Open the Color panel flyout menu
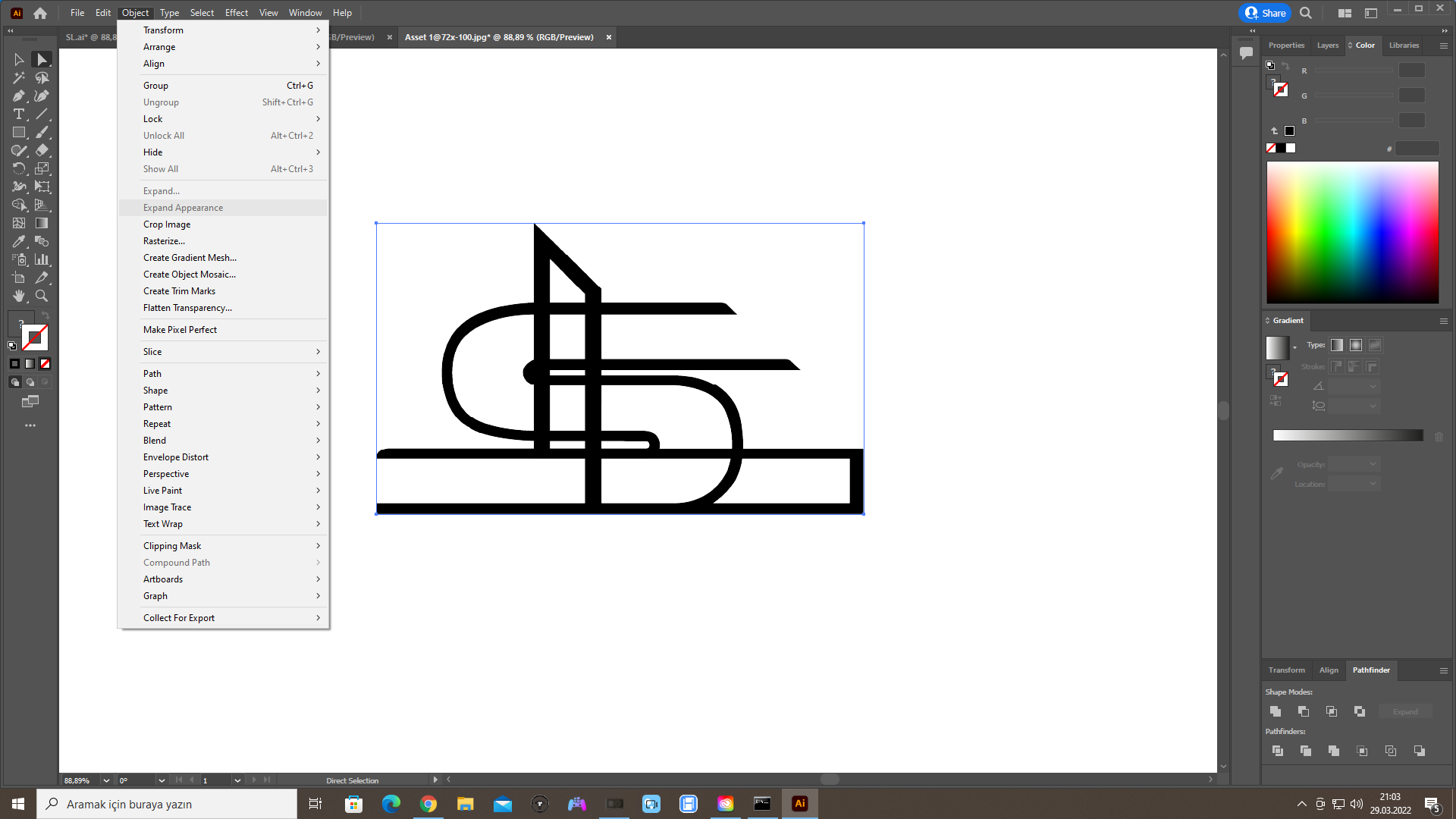 pyautogui.click(x=1443, y=45)
